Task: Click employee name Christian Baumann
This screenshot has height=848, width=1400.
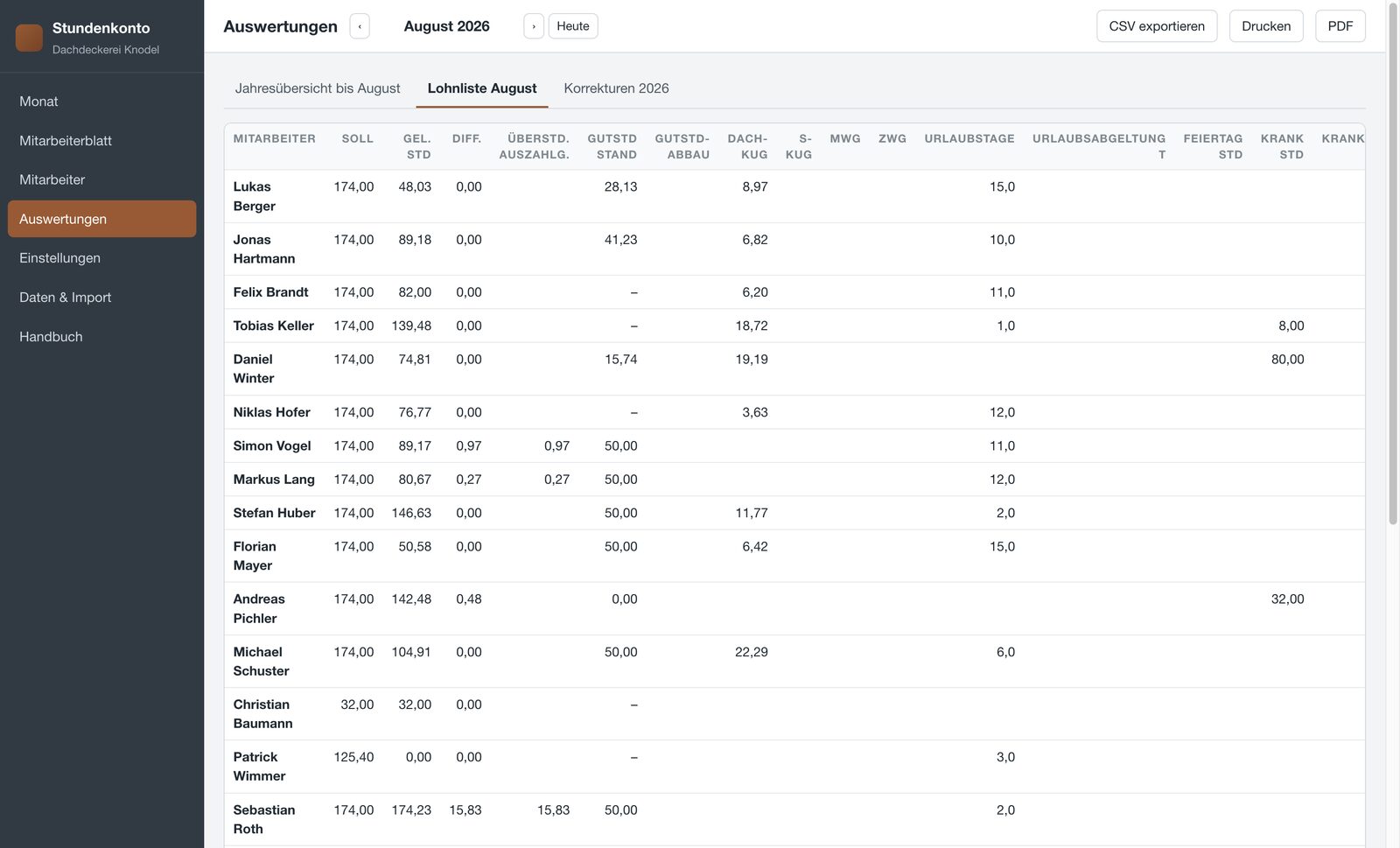Action: pos(262,714)
